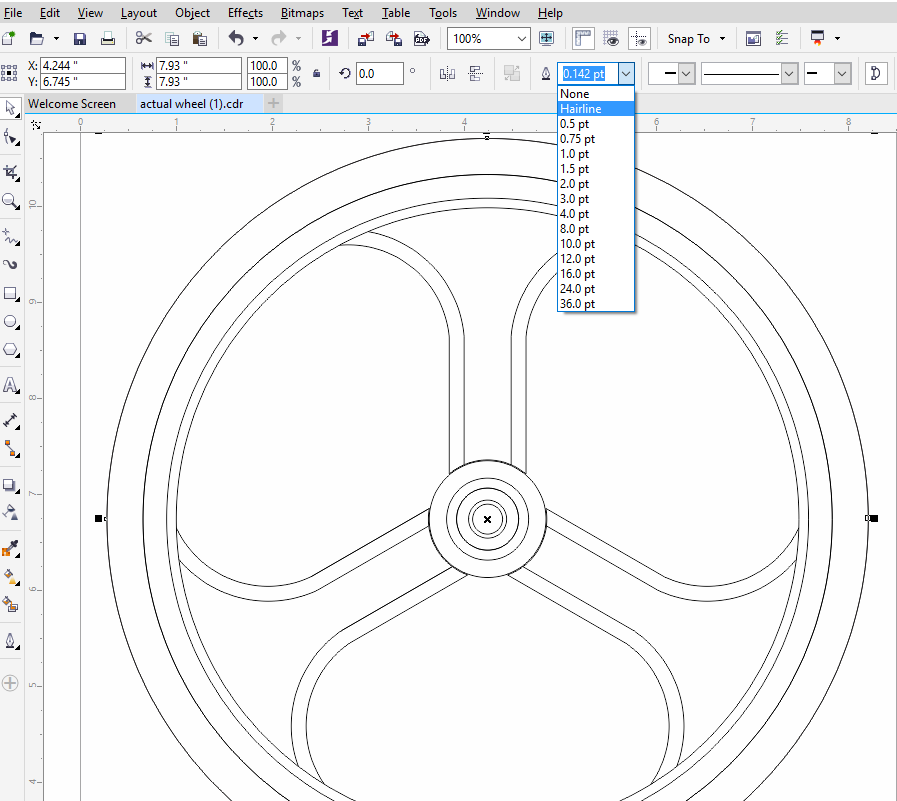Select the Pick tool in toolbox
The height and width of the screenshot is (801, 897).
point(10,108)
